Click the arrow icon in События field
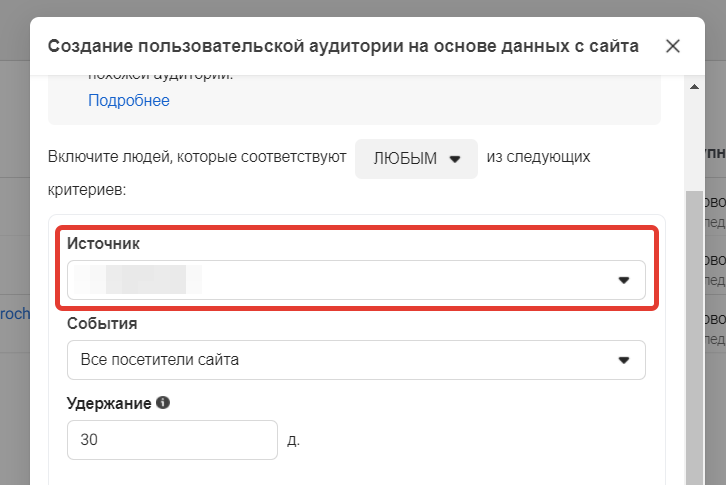This screenshot has height=485, width=726. point(624,360)
